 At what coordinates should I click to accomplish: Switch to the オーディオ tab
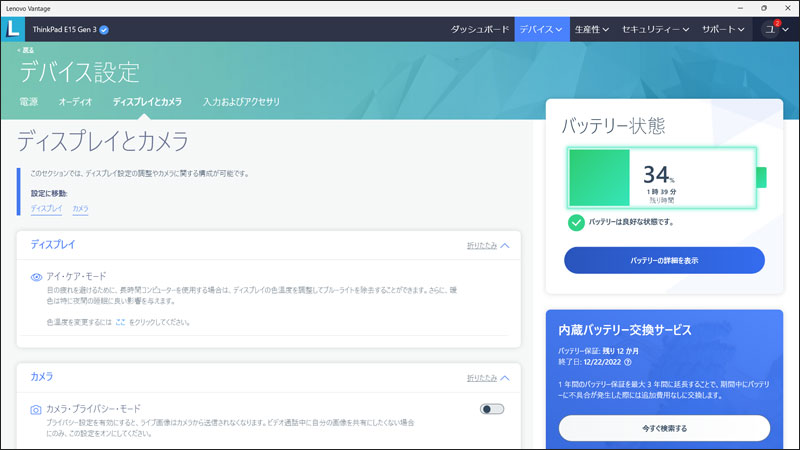click(75, 102)
